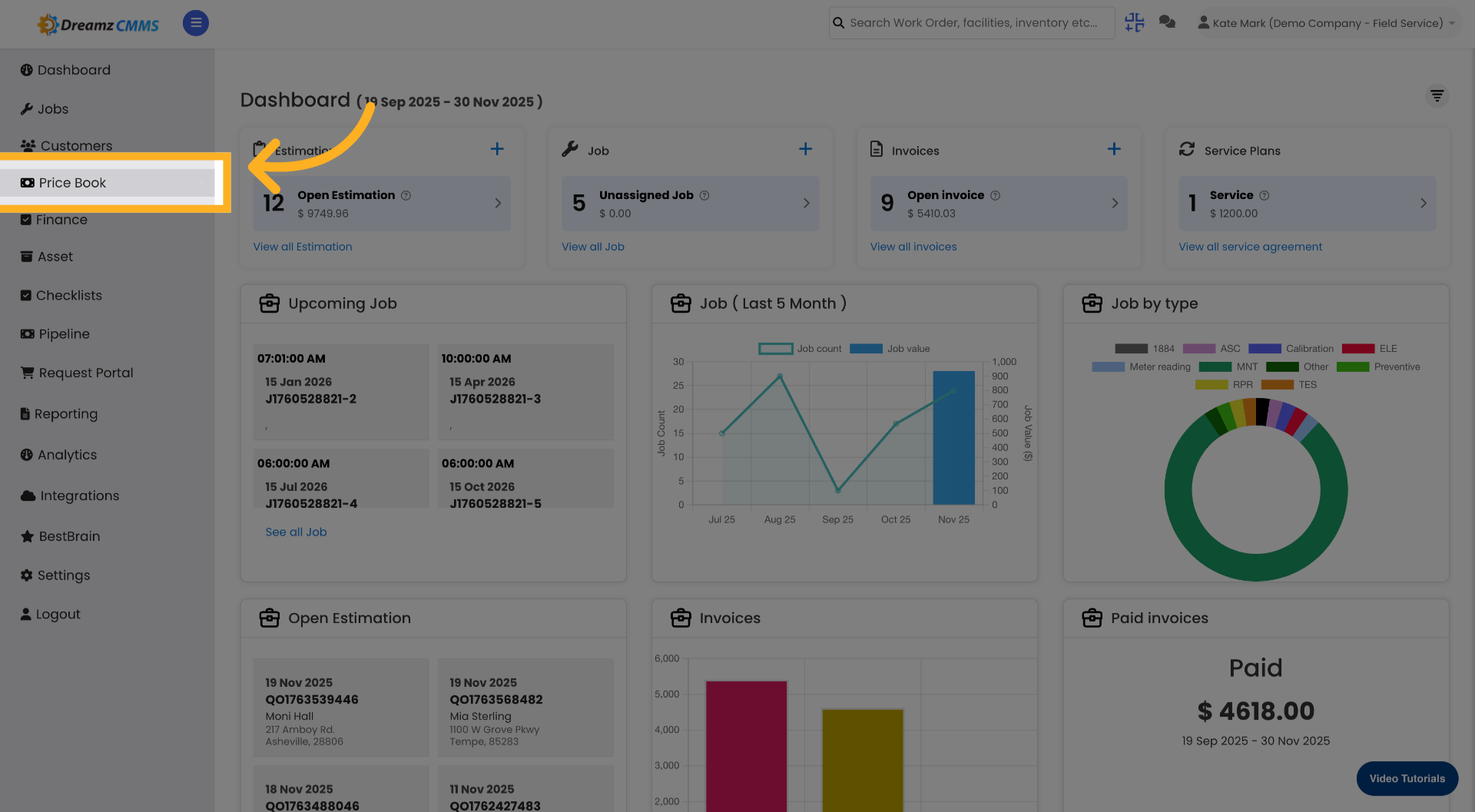Toggle the Calibration legend swatch
The image size is (1475, 812).
pos(1265,349)
